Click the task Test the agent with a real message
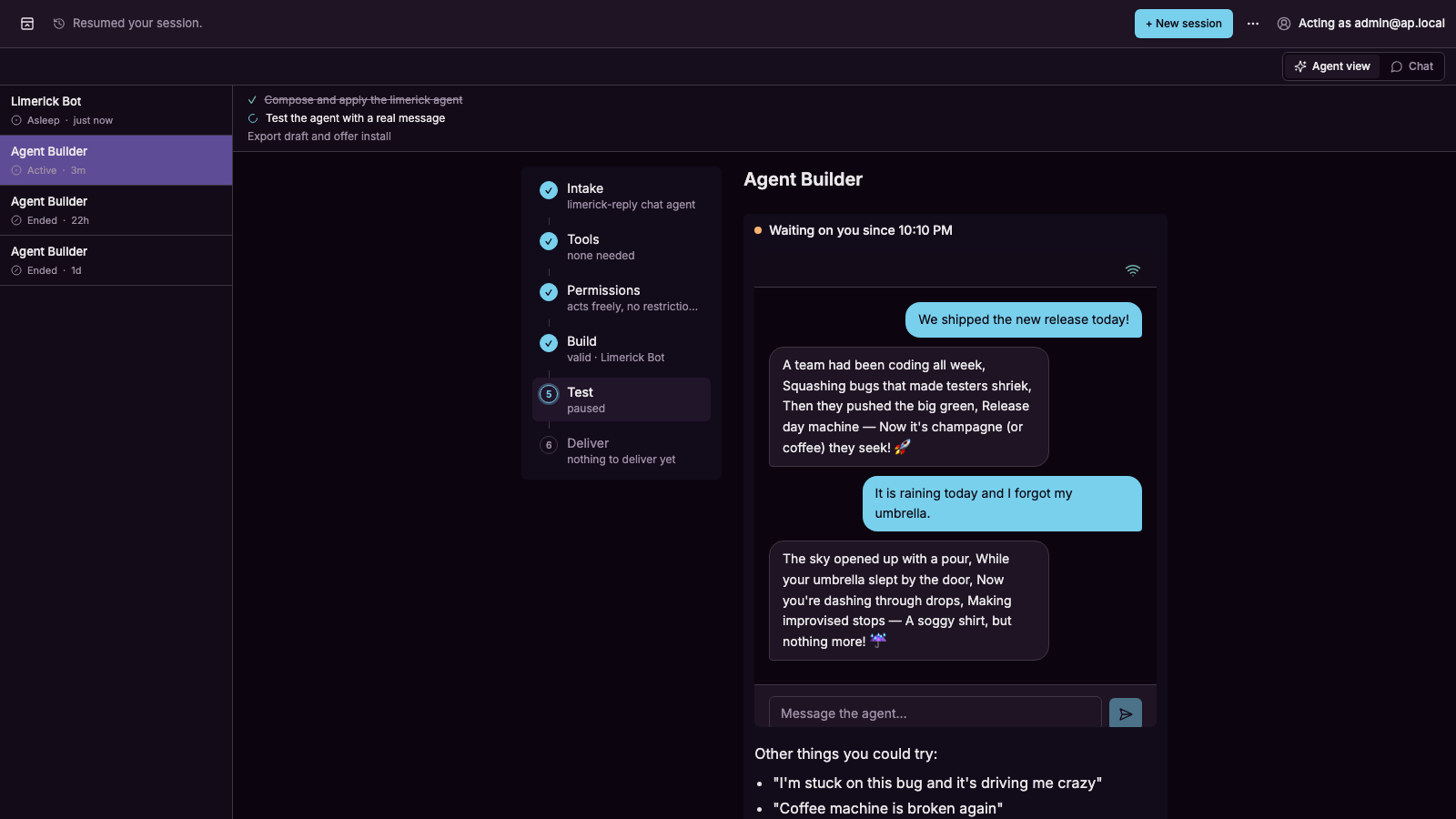The width and height of the screenshot is (1456, 819). click(x=355, y=118)
